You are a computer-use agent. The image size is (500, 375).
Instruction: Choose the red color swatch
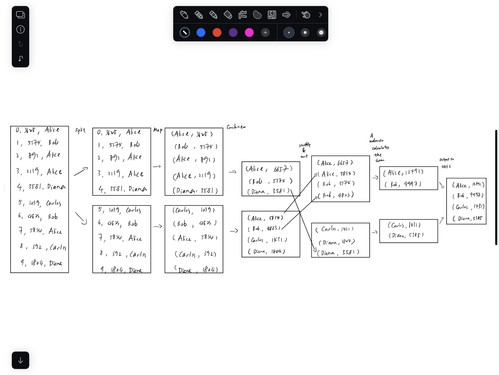pos(217,32)
